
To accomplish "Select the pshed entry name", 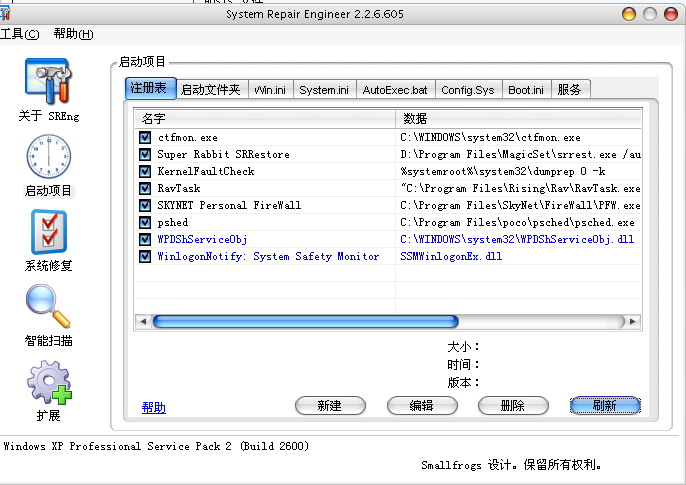I will (173, 223).
